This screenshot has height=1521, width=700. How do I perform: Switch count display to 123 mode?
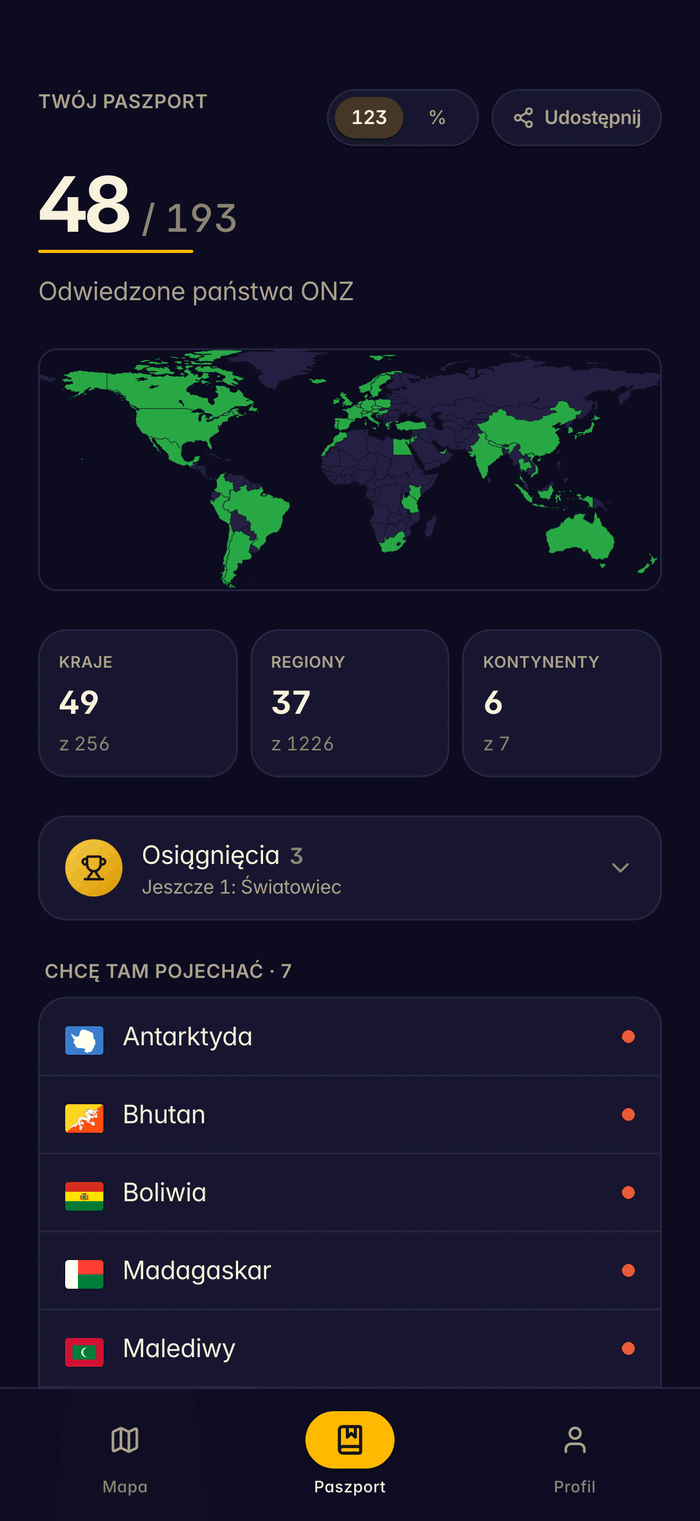click(x=369, y=118)
